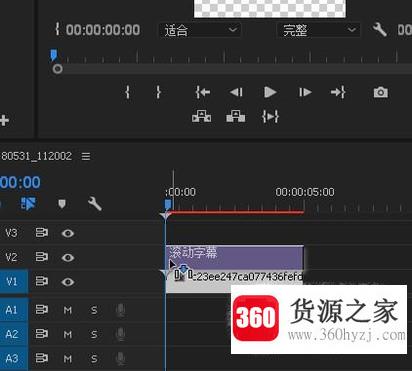Open program monitor settings wrench
The height and width of the screenshot is (371, 412).
(380, 30)
